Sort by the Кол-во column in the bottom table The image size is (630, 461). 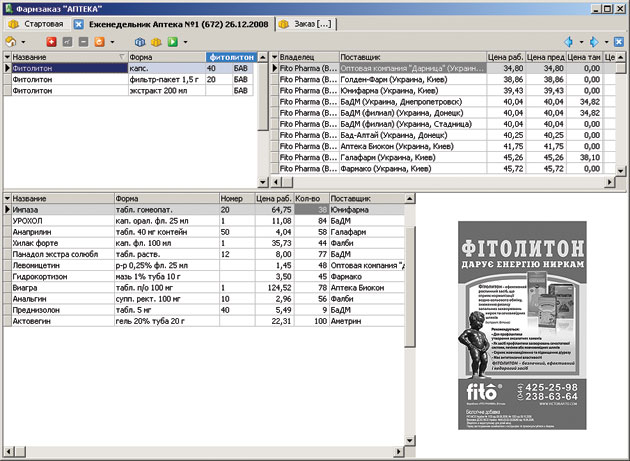pos(311,199)
